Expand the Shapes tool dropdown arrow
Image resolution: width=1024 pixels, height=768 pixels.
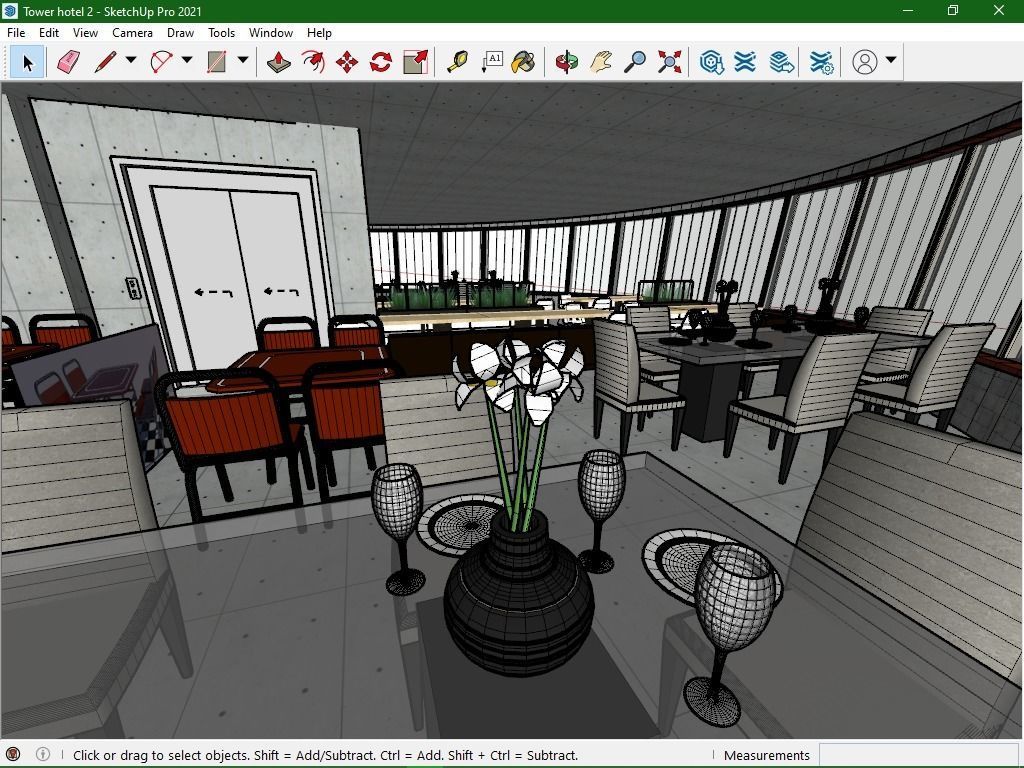click(243, 60)
